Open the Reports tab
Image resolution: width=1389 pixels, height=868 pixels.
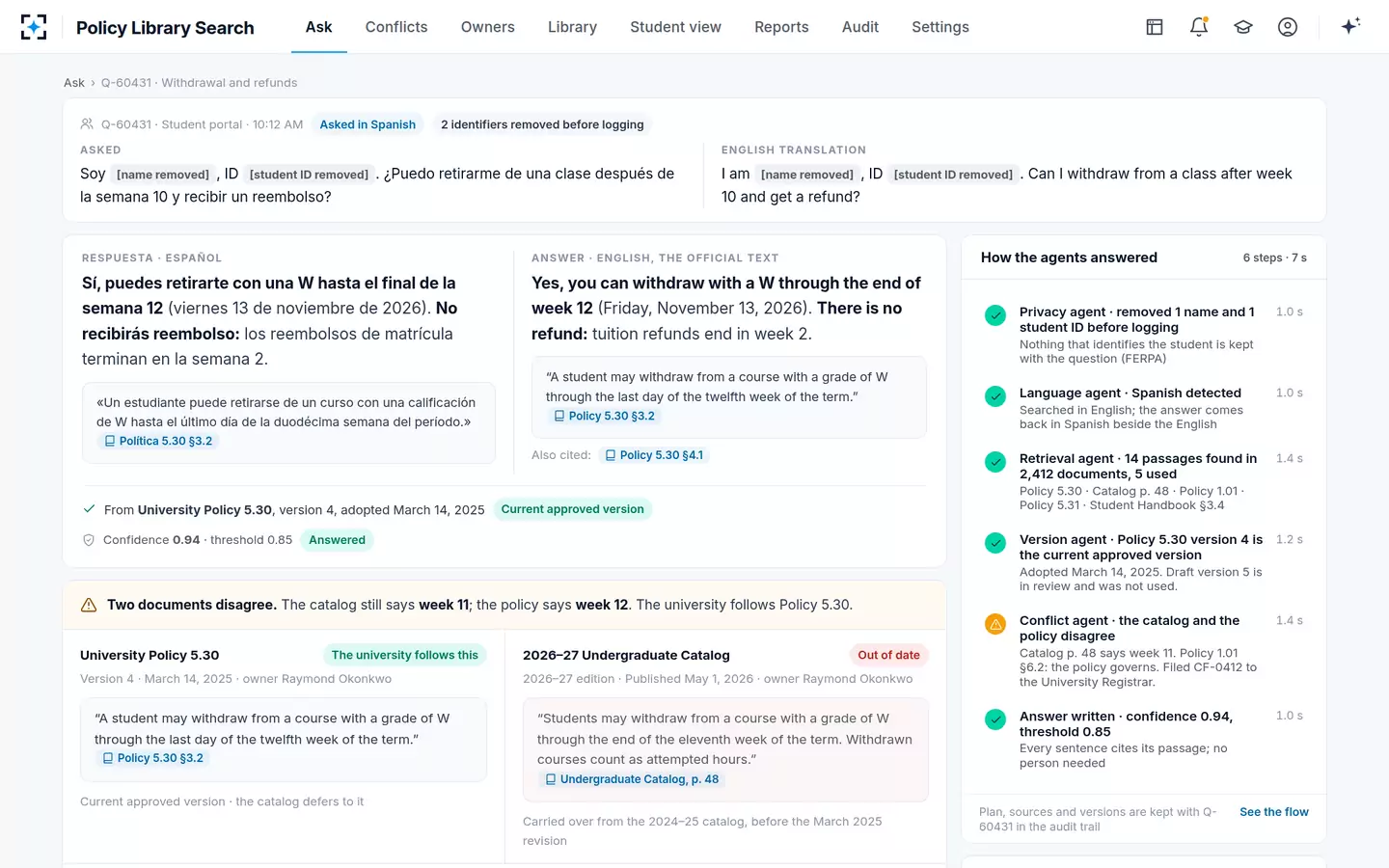781,27
